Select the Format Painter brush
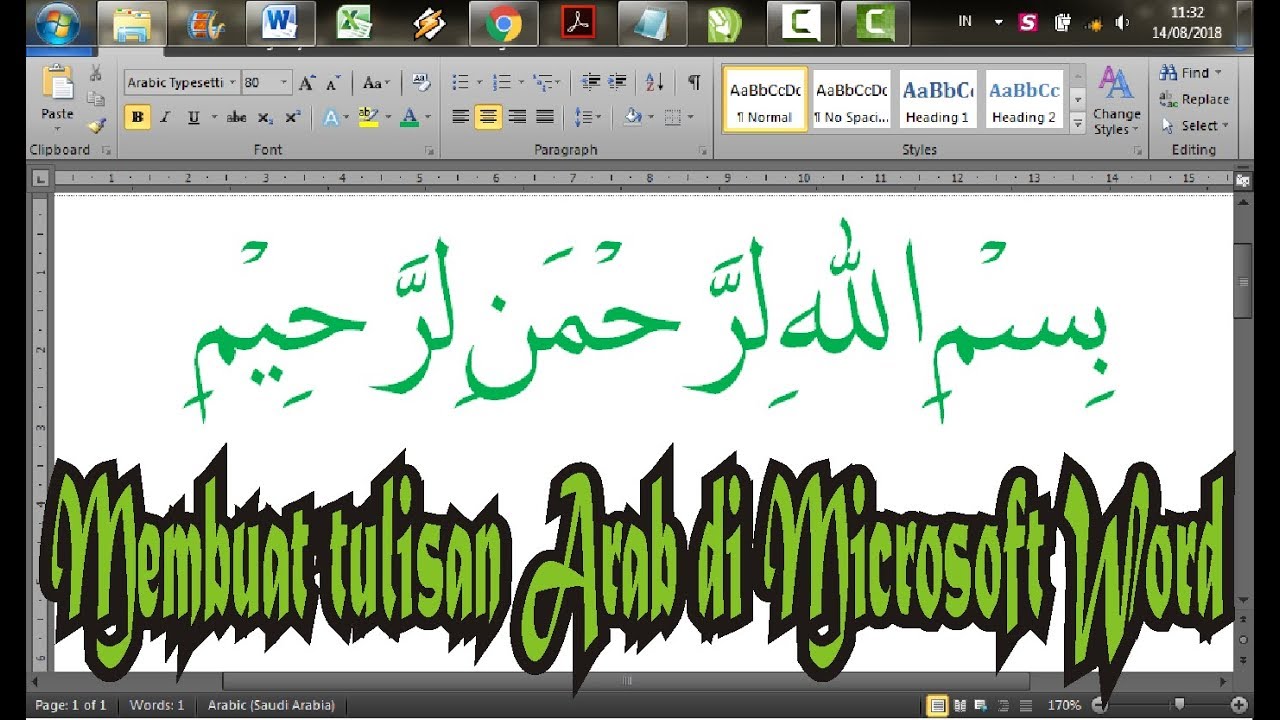Image resolution: width=1280 pixels, height=720 pixels. click(96, 125)
